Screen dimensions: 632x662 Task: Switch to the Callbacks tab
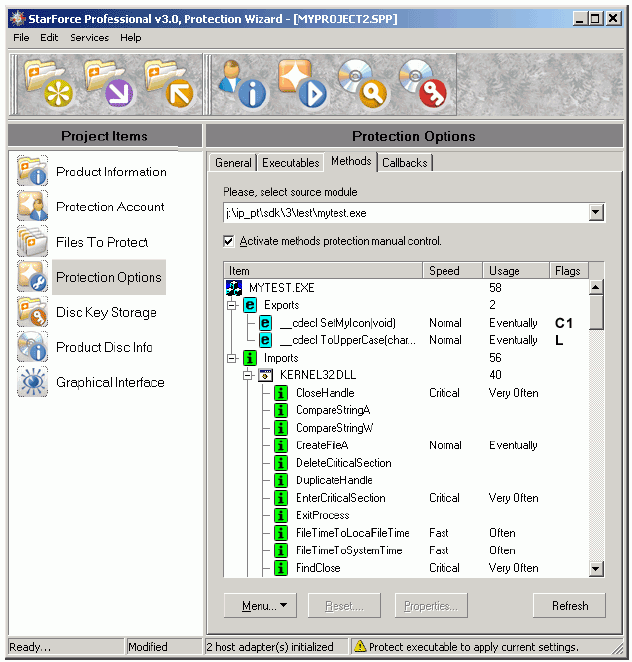(404, 163)
